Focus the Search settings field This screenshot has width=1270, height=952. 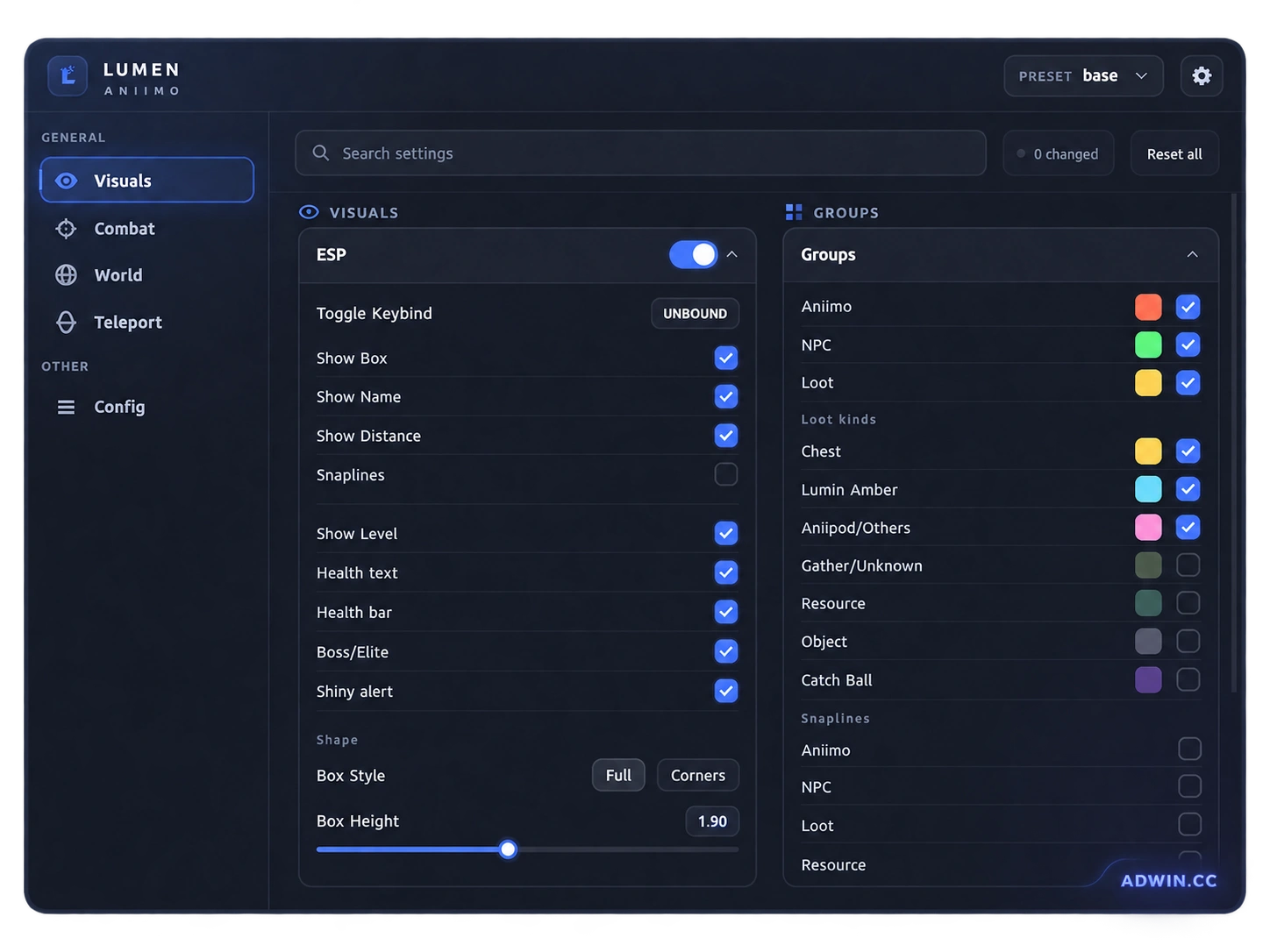[640, 153]
